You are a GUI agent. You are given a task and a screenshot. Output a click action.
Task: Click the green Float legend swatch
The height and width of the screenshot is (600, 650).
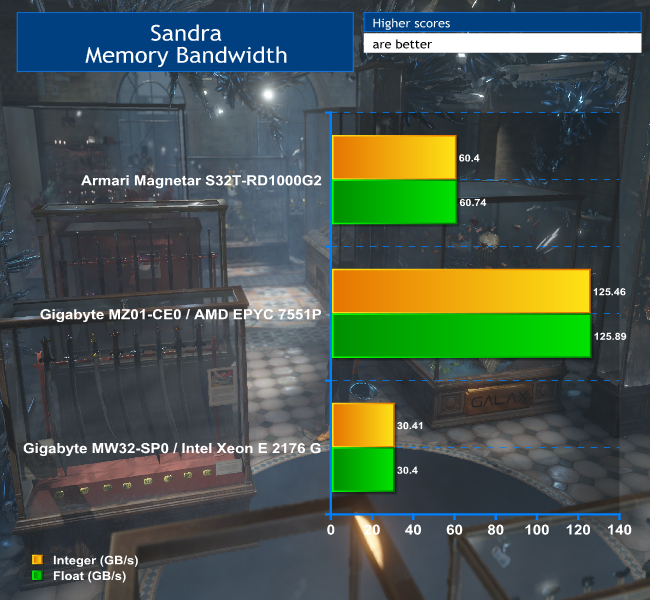tap(37, 576)
